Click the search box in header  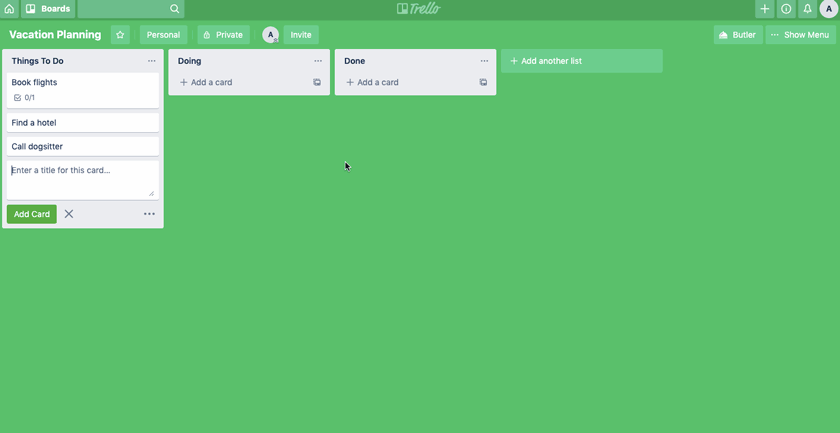point(131,9)
